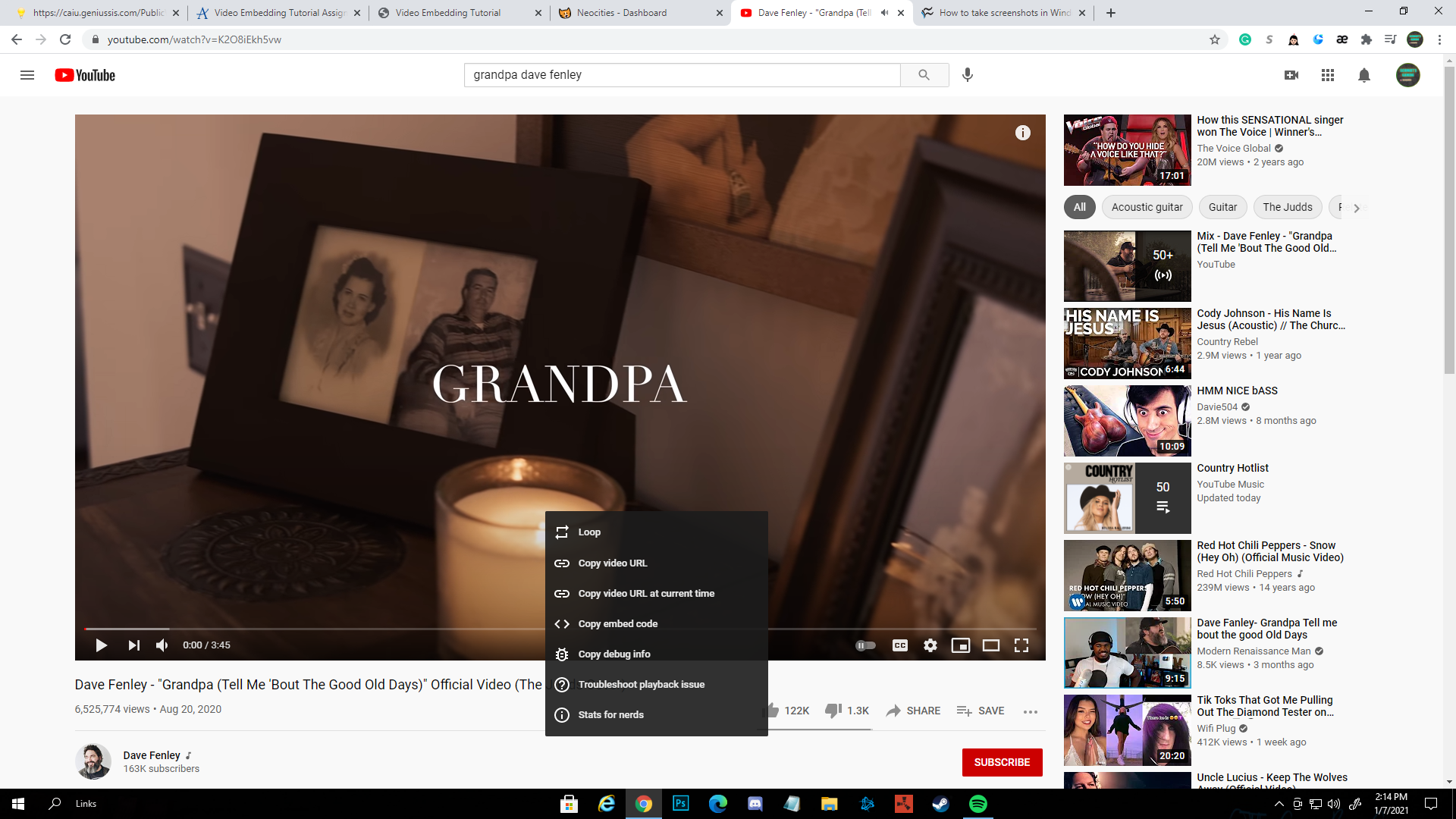Expand more chips with right arrow
The width and height of the screenshot is (1456, 819).
(x=1357, y=208)
